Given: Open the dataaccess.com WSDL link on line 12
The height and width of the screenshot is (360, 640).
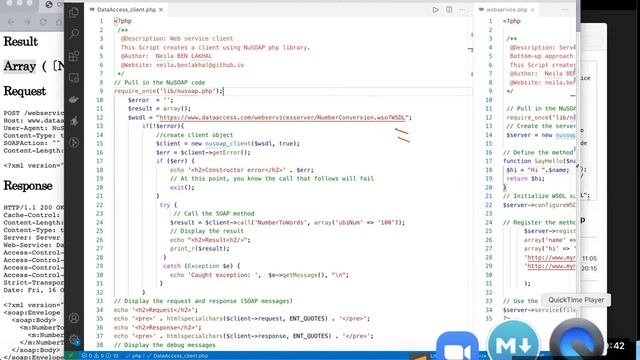Looking at the screenshot, I should tap(282, 118).
